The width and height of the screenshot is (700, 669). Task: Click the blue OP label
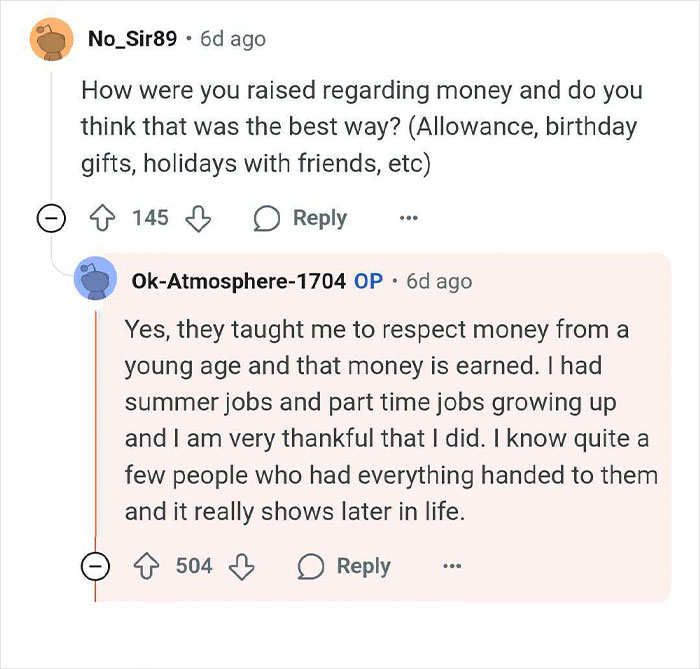369,281
